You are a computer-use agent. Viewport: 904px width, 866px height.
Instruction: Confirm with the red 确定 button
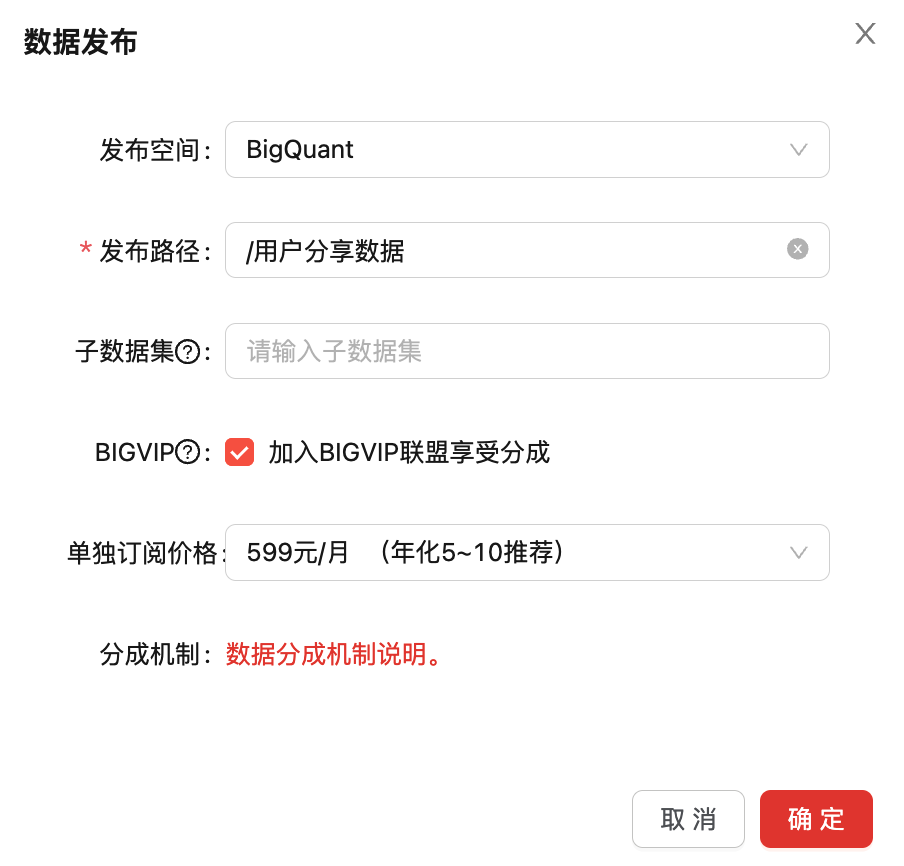[816, 819]
